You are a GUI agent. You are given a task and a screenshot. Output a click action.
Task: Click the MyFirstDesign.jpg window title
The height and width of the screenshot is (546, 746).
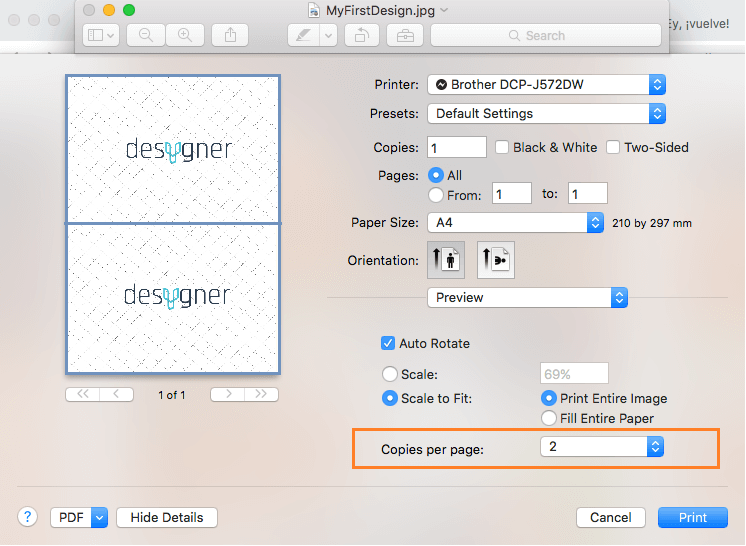tap(380, 10)
